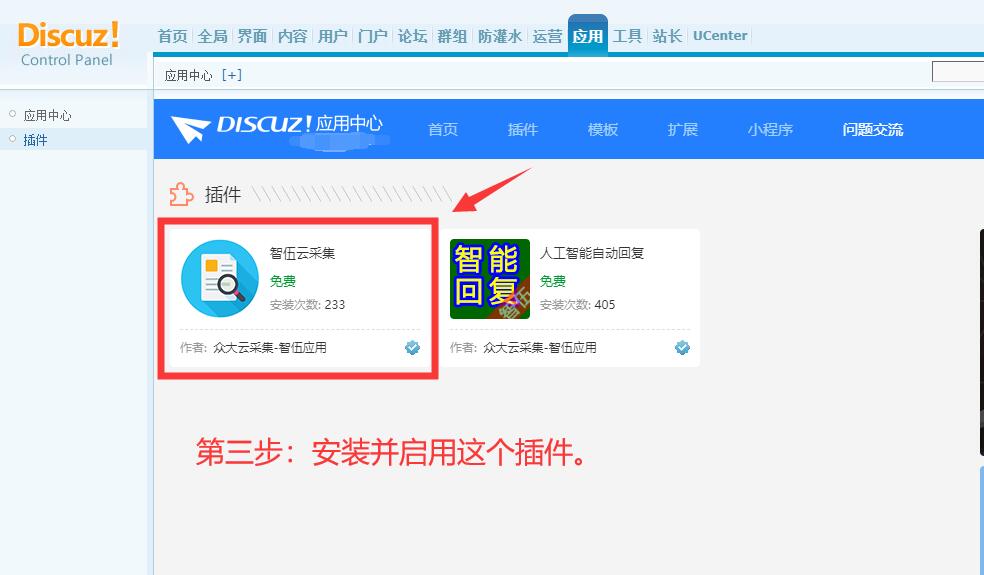Image resolution: width=984 pixels, height=575 pixels.
Task: Go to 扩展 in app center nav
Action: tap(683, 129)
